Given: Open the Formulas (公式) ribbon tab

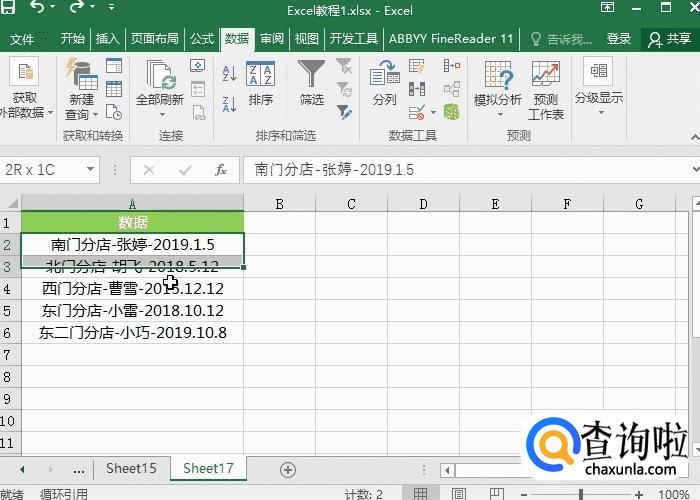Looking at the screenshot, I should (202, 39).
